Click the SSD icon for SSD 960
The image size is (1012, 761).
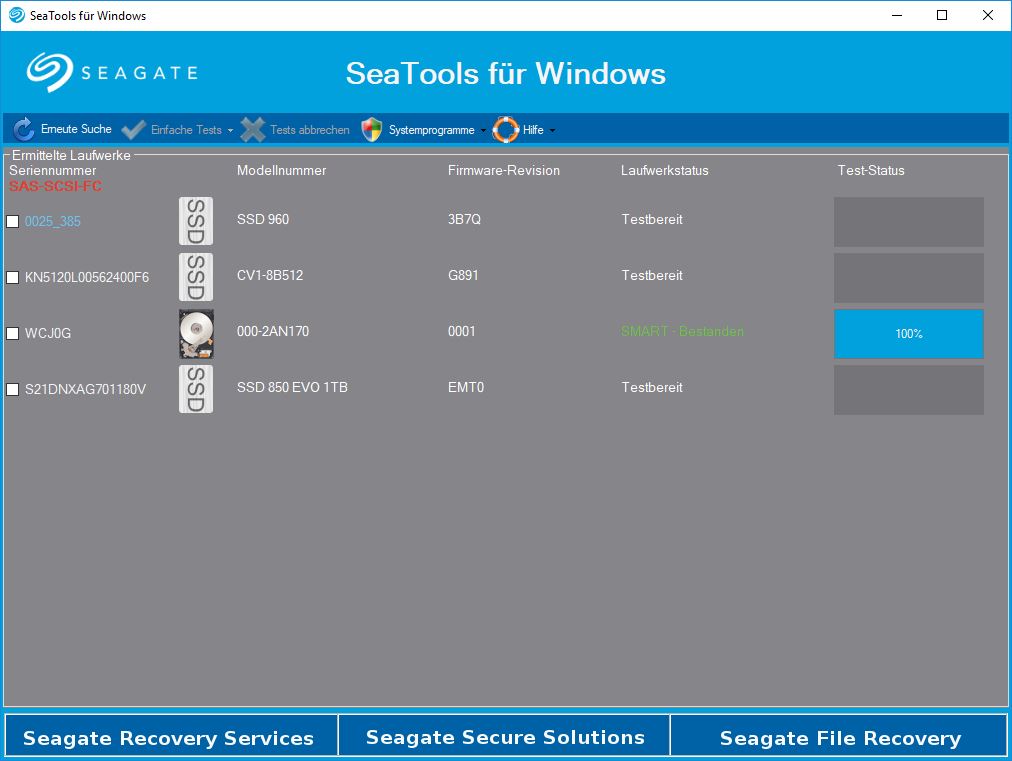(196, 221)
